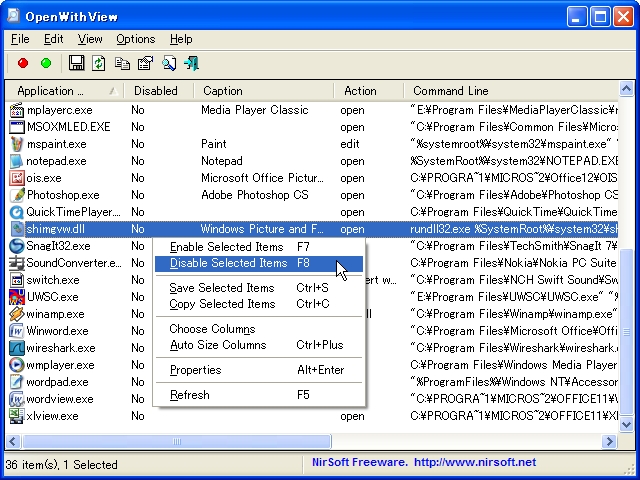Select the Photoshop.exe row icon
640x480 pixels.
[x=17, y=195]
